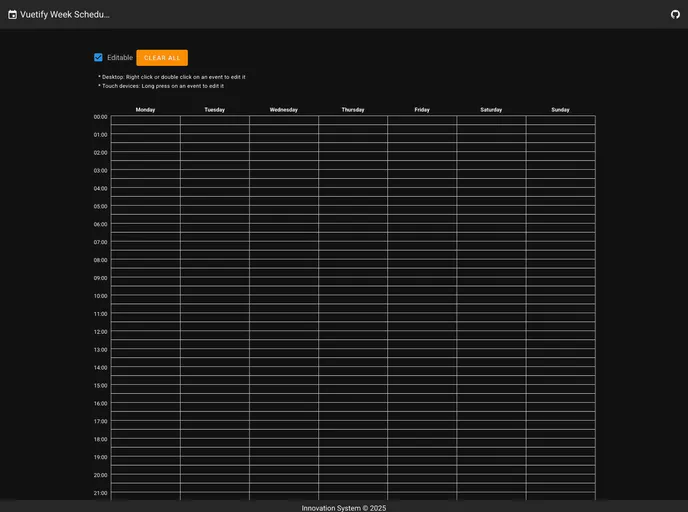688x512 pixels.
Task: Click the 03:00 time label
Action: point(100,171)
